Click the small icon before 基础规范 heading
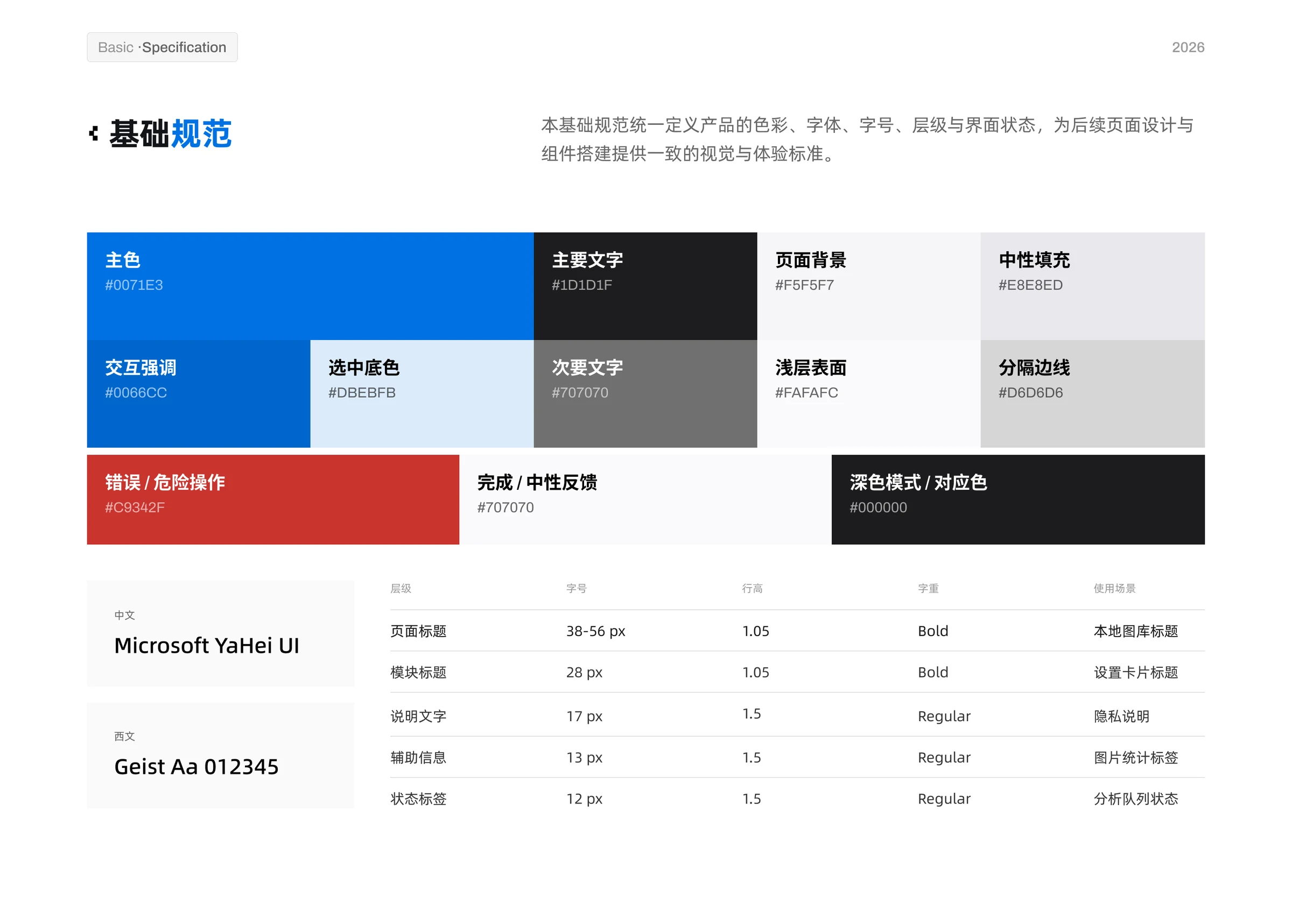Viewport: 1292px width, 924px height. pyautogui.click(x=94, y=133)
